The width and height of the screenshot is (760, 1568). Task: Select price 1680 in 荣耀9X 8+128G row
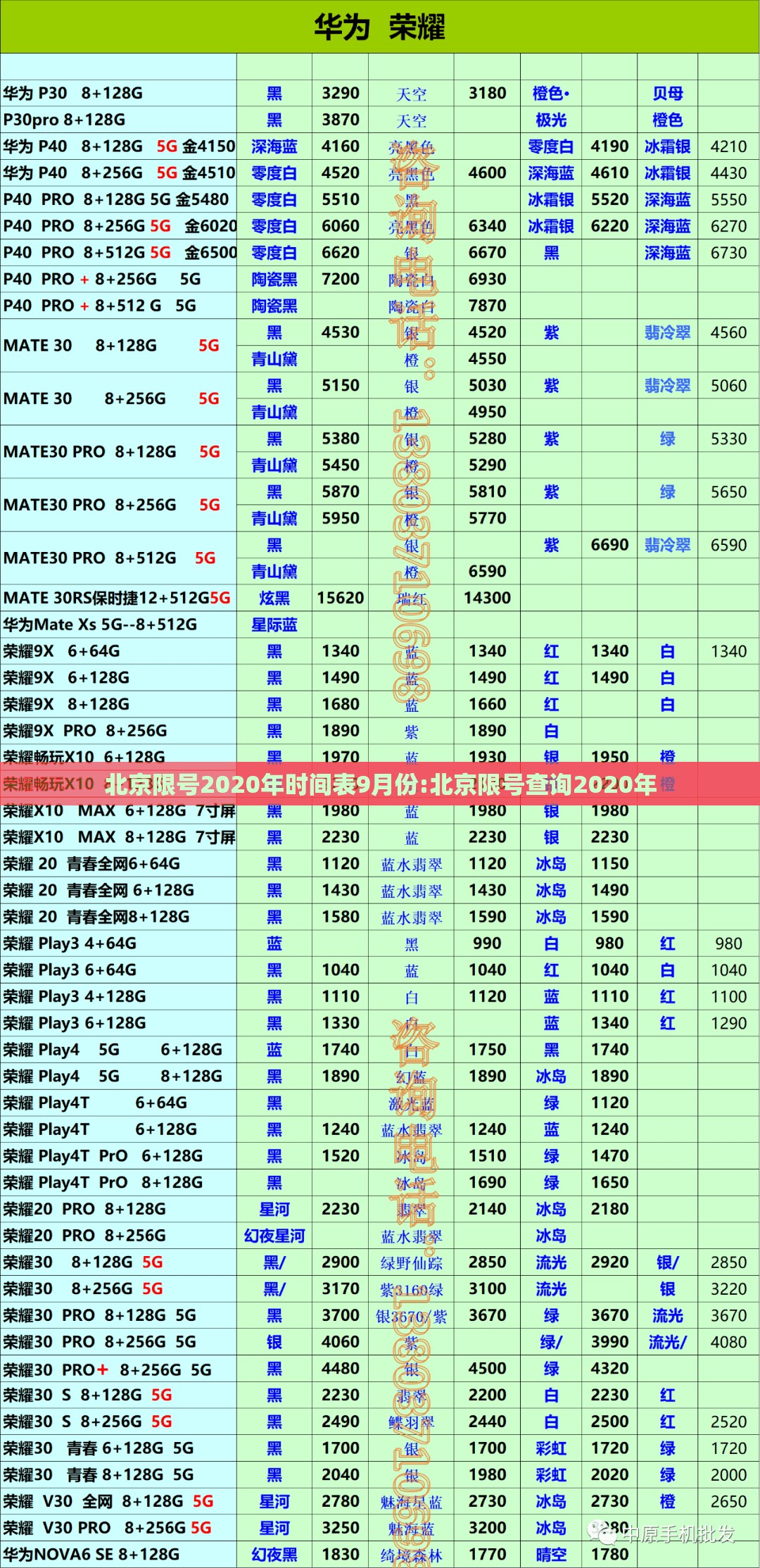[x=341, y=704]
